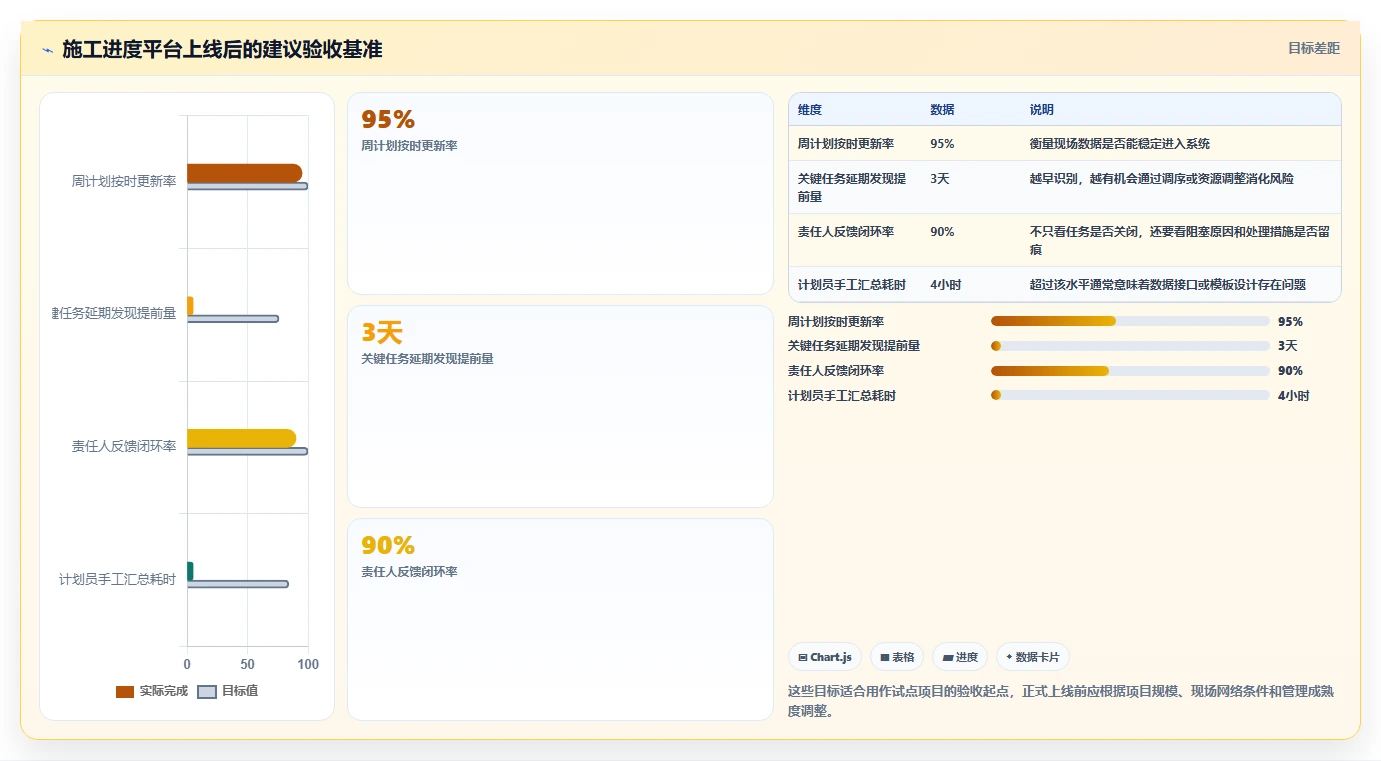
Task: Click the 周计划按时更新率 progress bar
Action: [x=1130, y=321]
